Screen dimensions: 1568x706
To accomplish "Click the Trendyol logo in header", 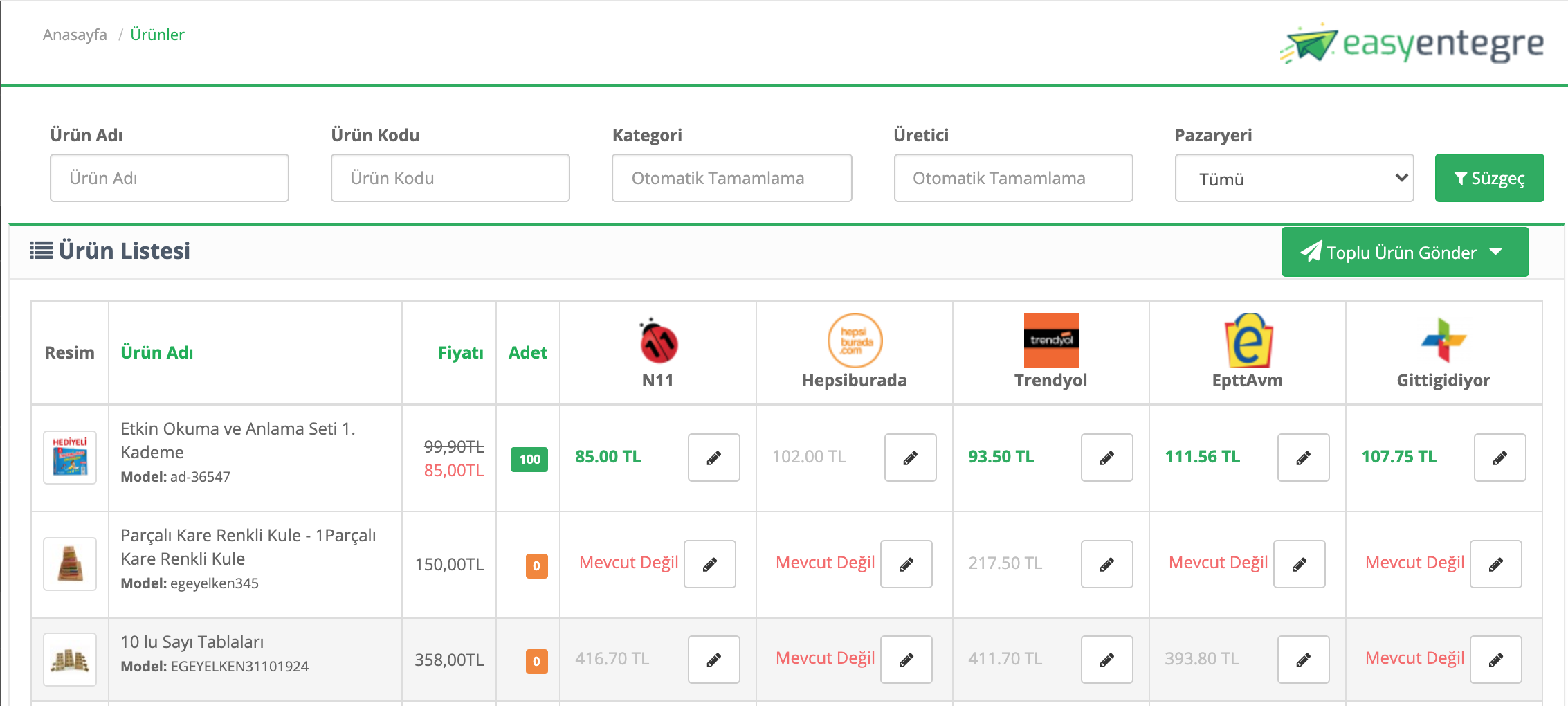I will [1051, 341].
